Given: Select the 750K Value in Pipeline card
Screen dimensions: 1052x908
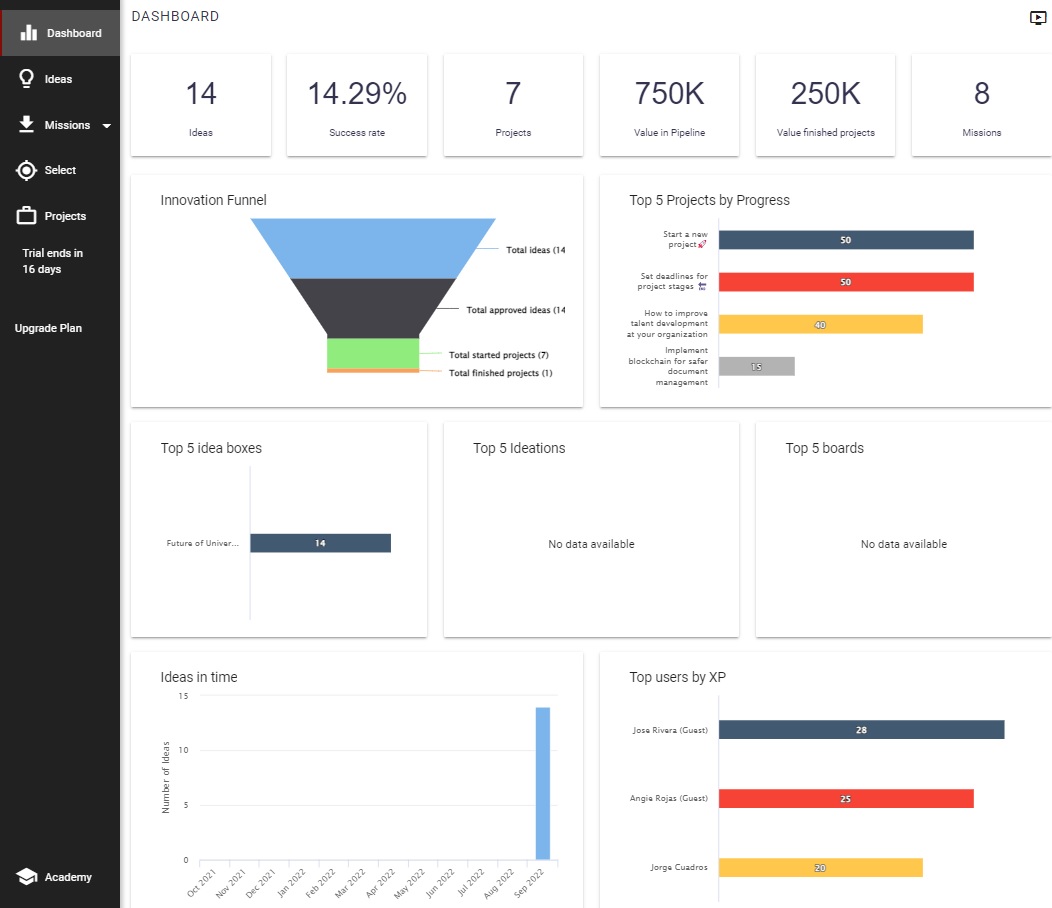Looking at the screenshot, I should [669, 105].
